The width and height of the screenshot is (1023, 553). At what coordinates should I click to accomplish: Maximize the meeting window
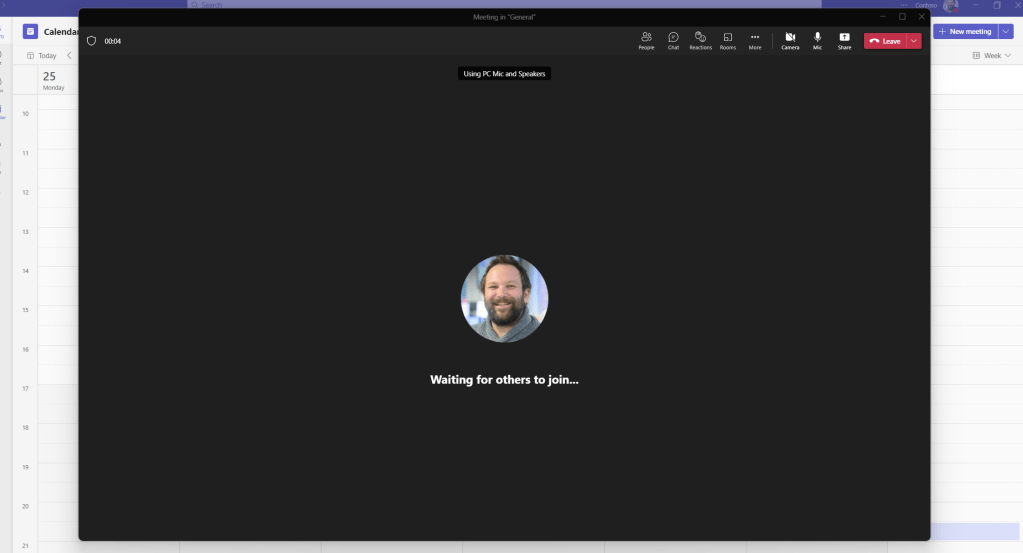902,16
